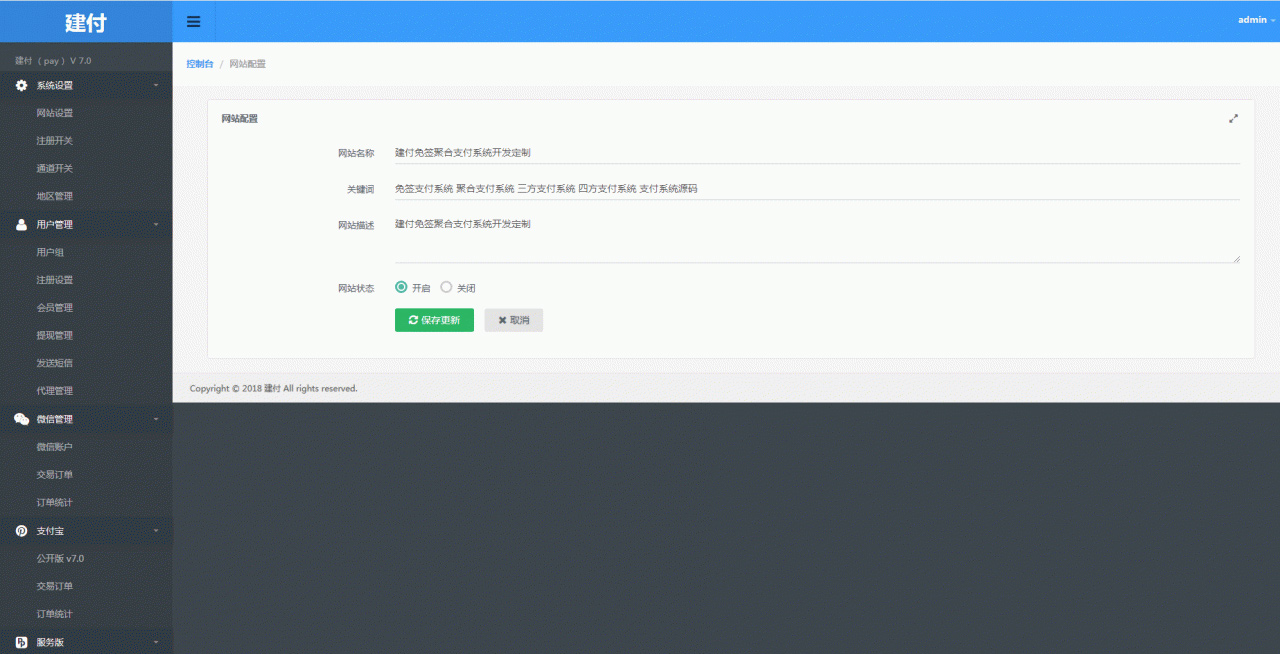Click the 网站名称 input field
Screen dimensions: 1280x654
816,153
